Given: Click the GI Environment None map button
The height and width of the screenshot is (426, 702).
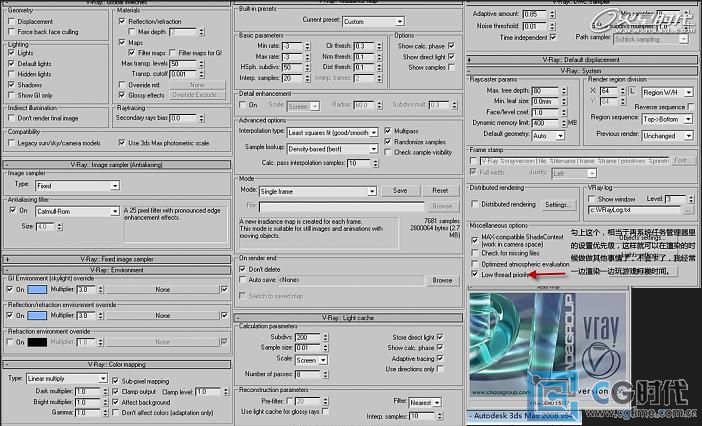Looking at the screenshot, I should (x=163, y=290).
